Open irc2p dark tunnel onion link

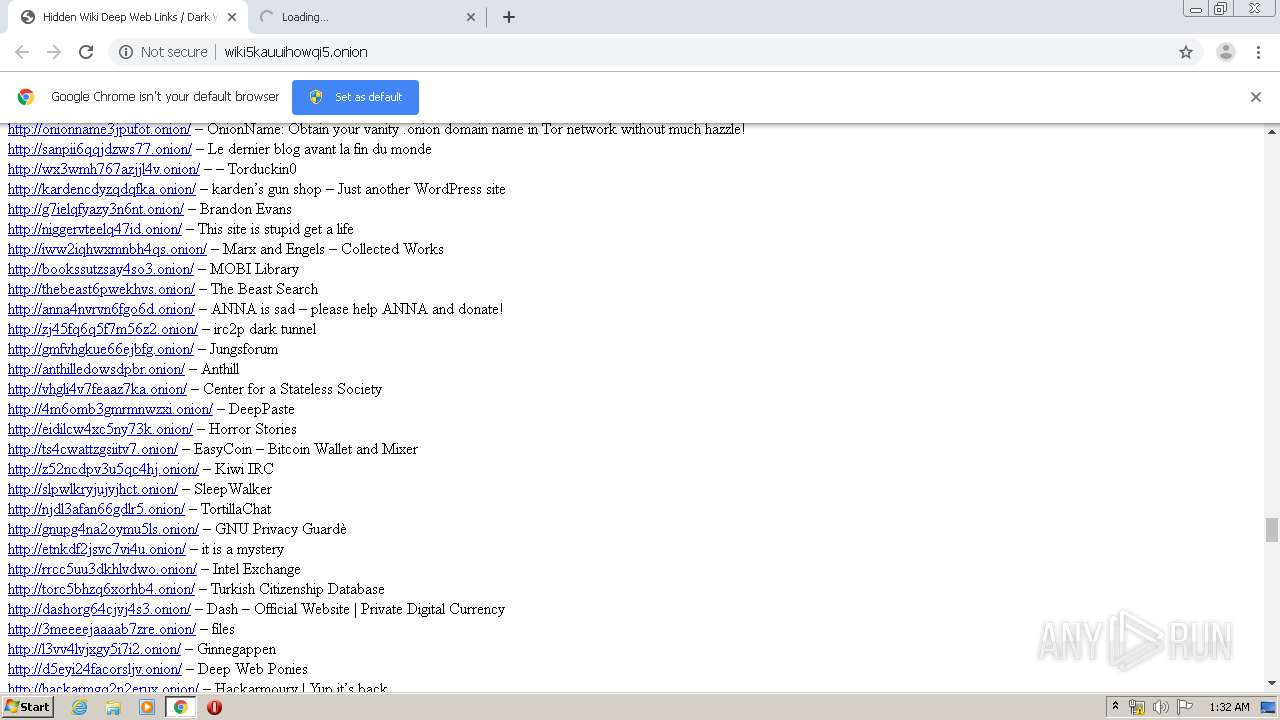[103, 329]
